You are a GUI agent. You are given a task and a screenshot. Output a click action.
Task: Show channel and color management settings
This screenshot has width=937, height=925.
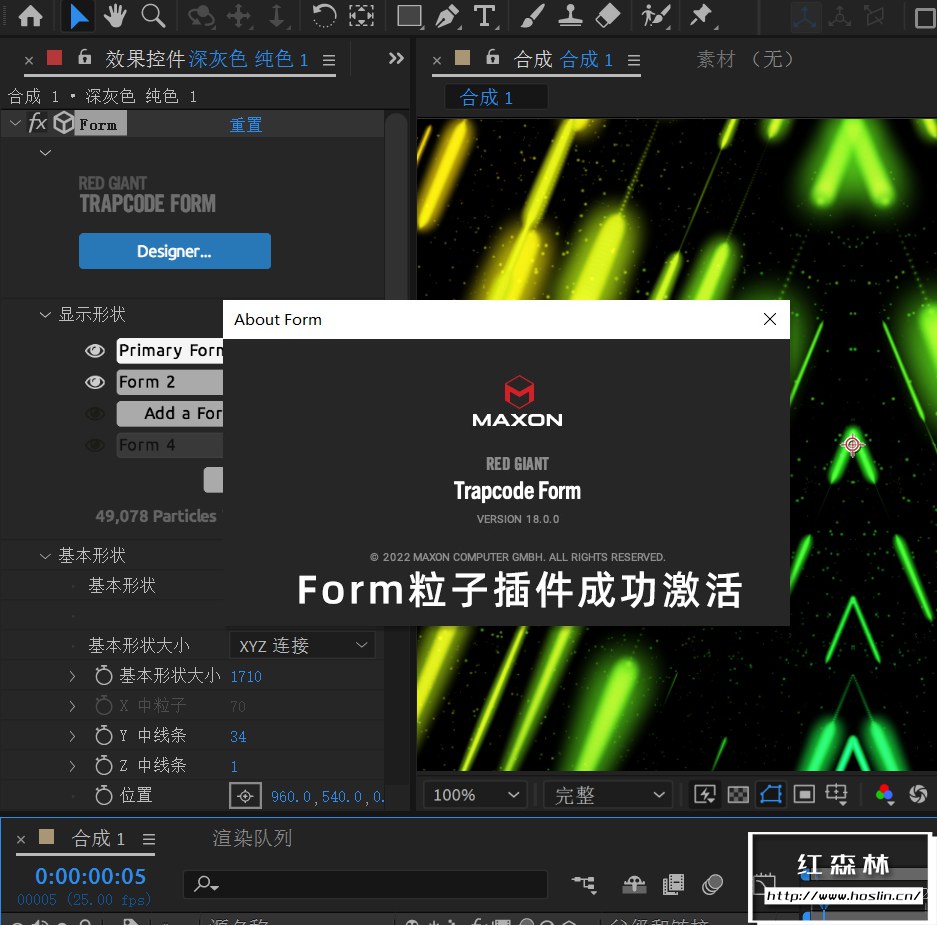[x=884, y=795]
